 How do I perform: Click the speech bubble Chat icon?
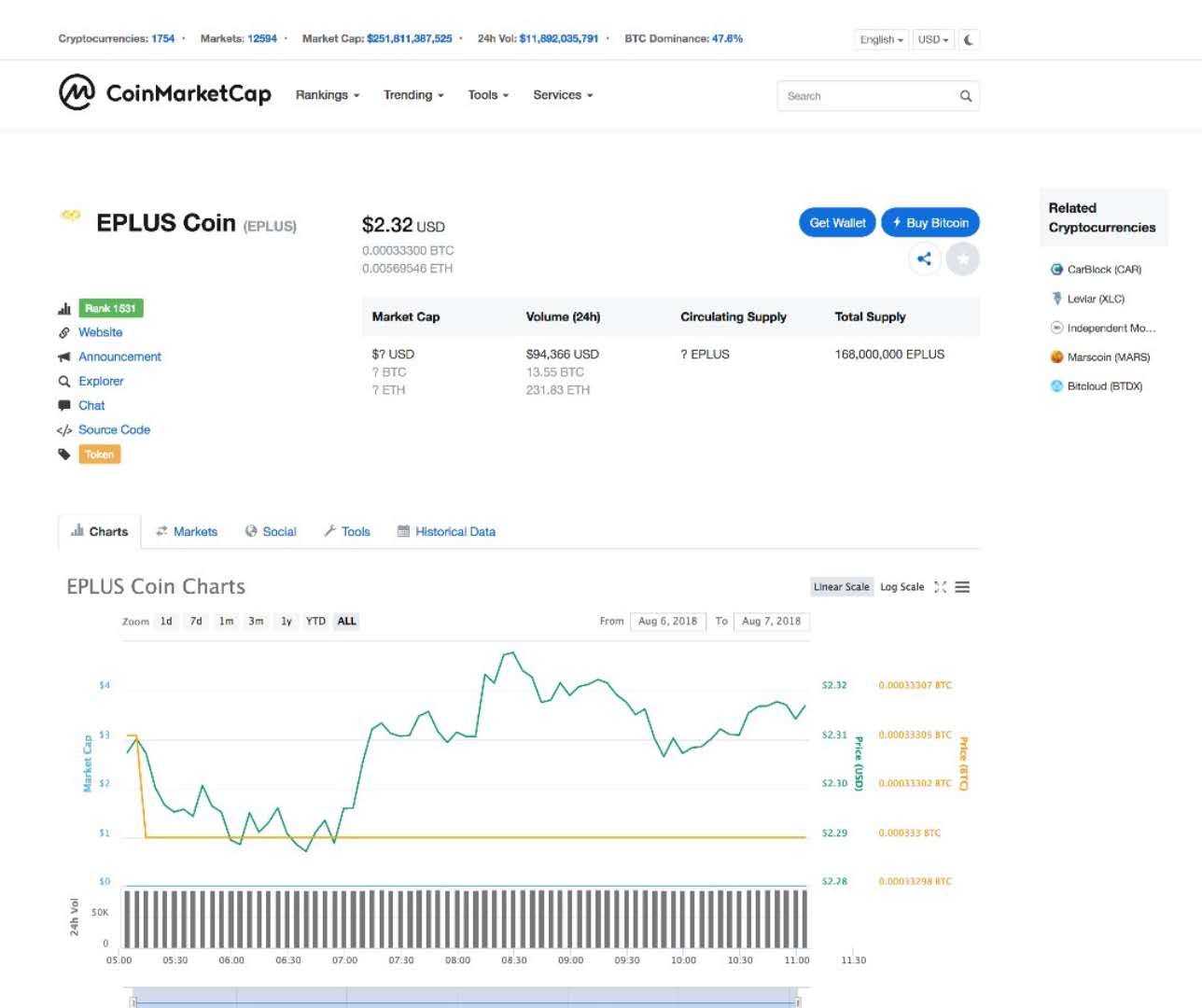pos(64,405)
